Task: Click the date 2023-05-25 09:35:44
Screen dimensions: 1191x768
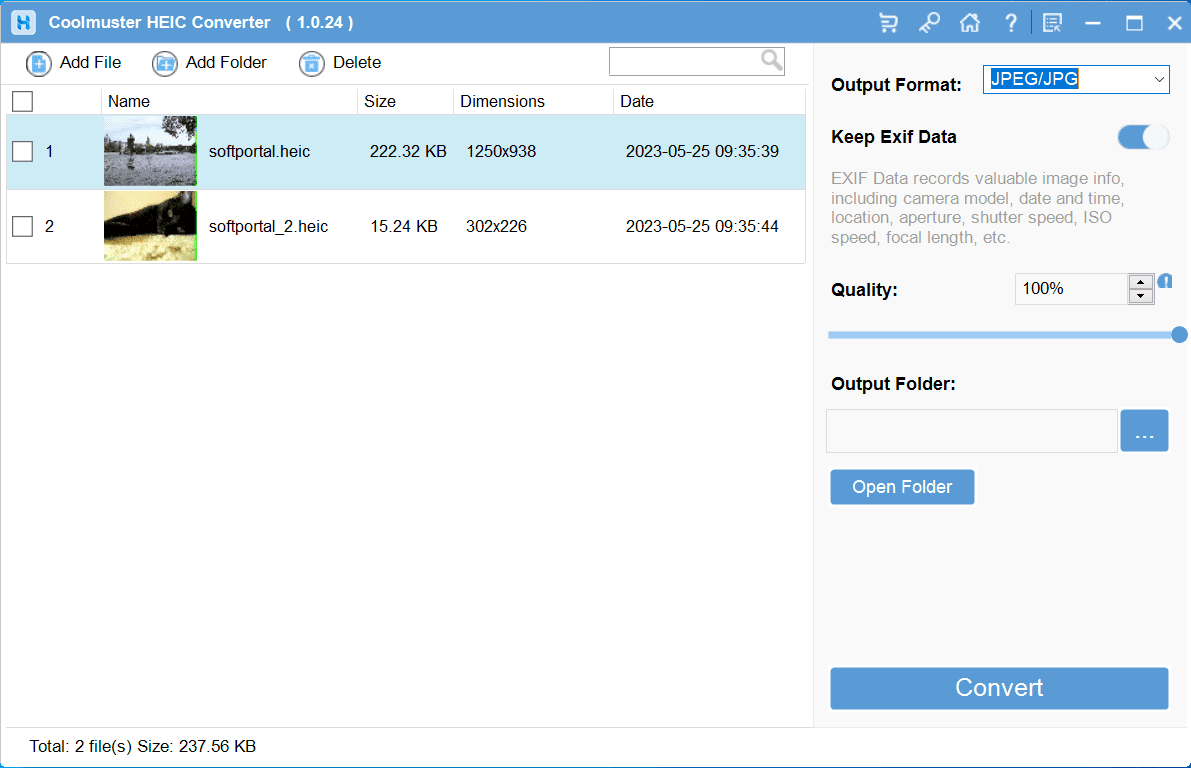Action: 702,226
